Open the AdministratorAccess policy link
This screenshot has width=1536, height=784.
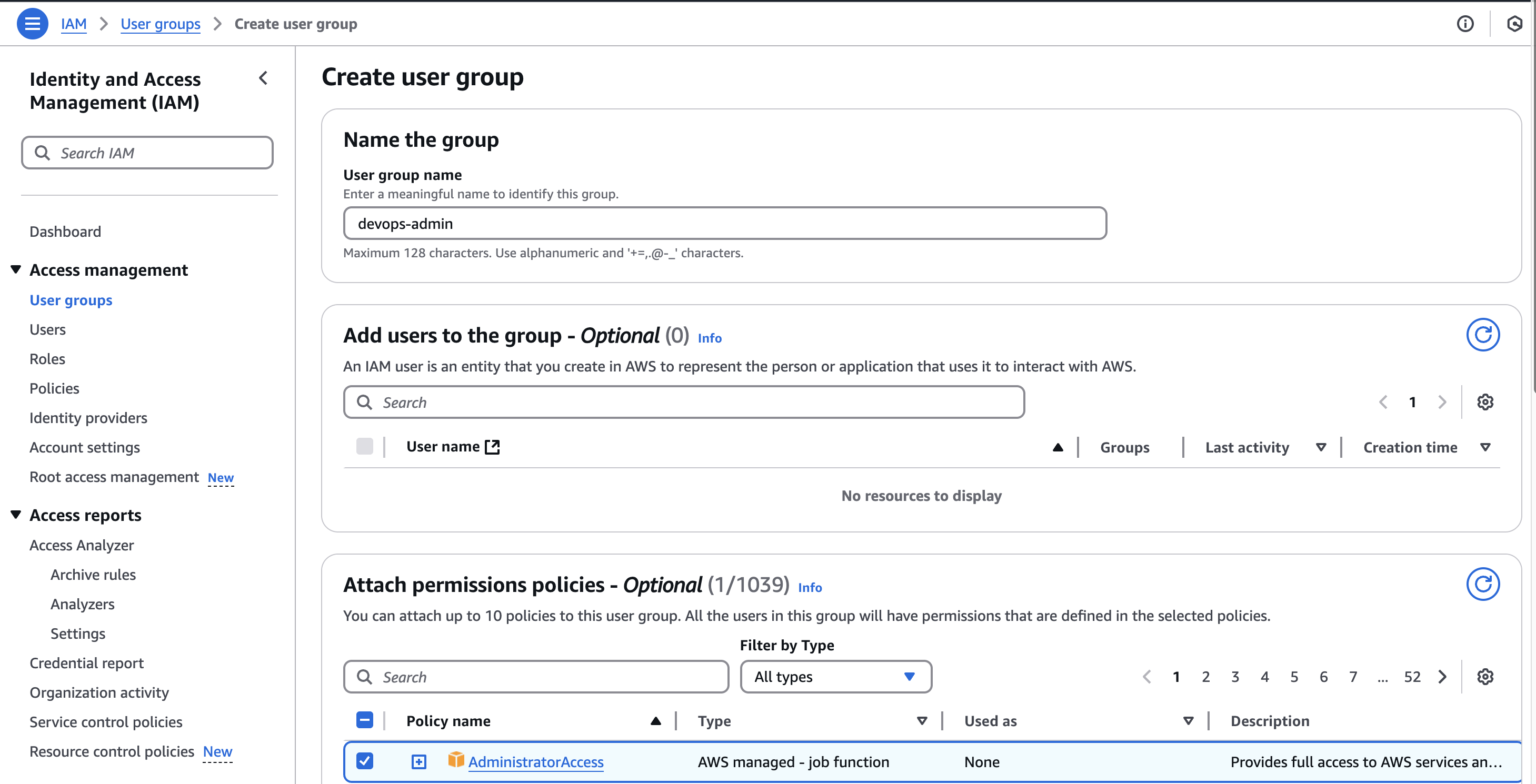[x=536, y=761]
